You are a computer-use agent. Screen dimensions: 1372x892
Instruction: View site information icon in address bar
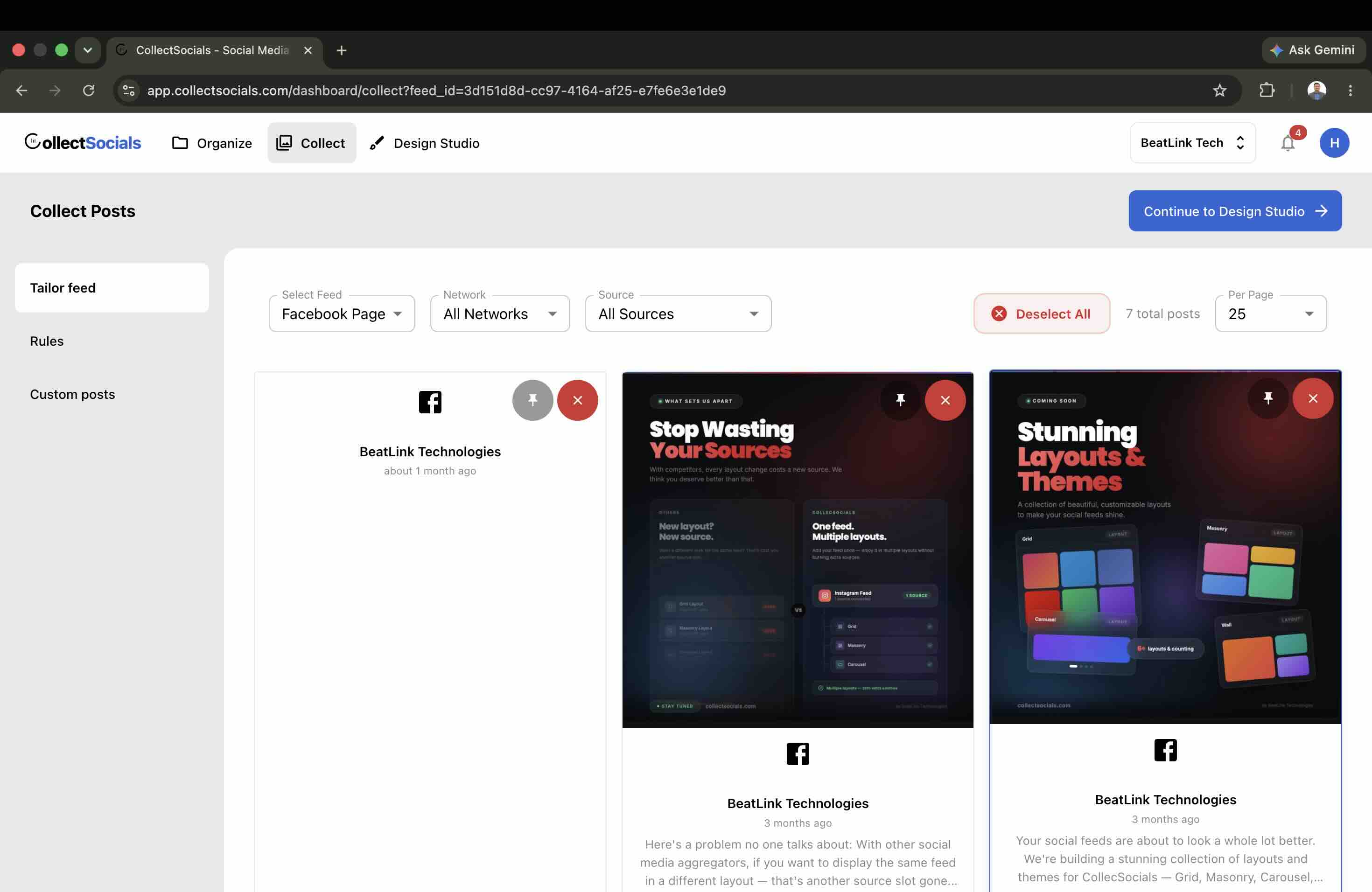129,91
